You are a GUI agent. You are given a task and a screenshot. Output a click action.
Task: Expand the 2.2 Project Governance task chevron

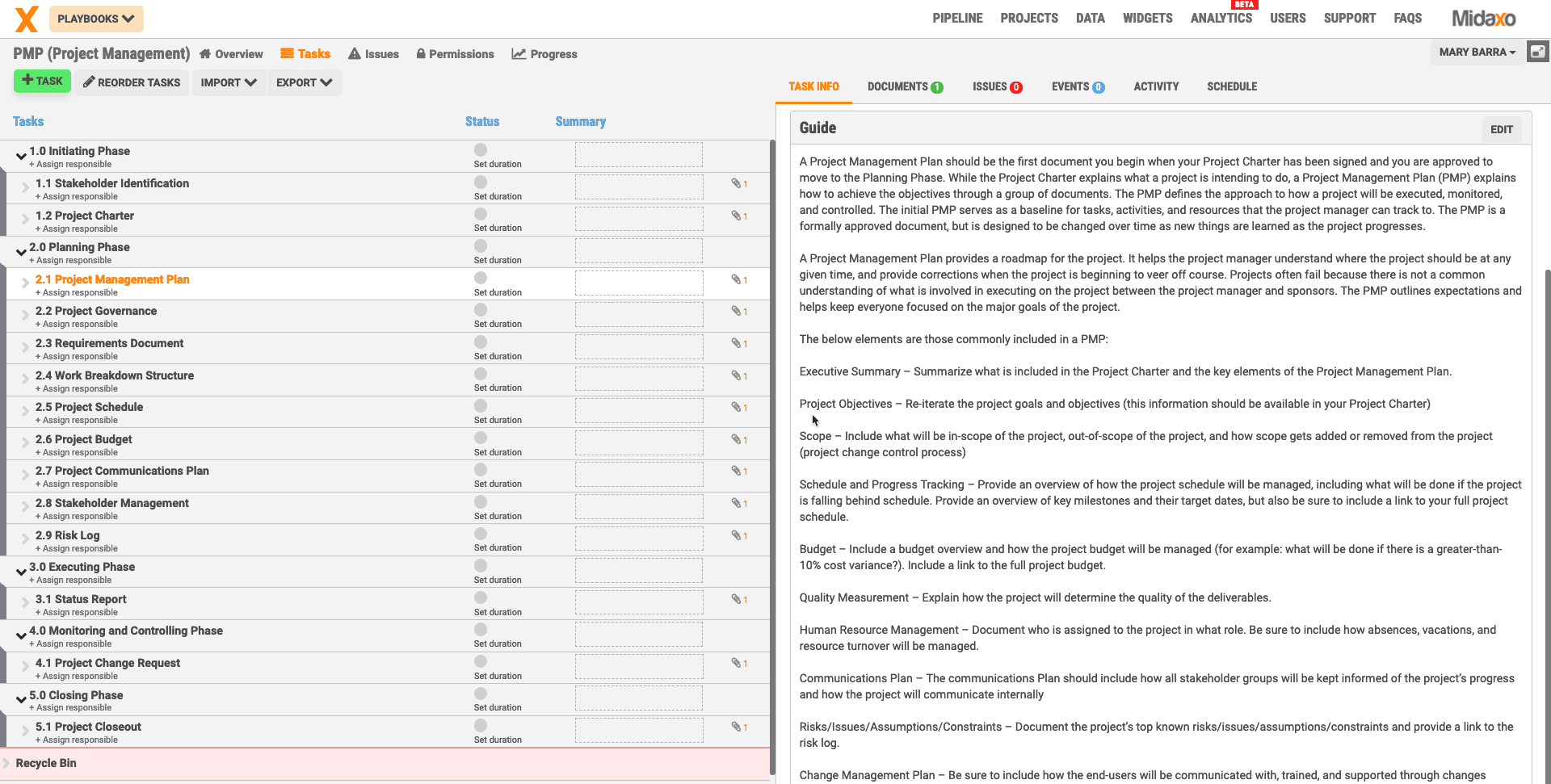(26, 316)
